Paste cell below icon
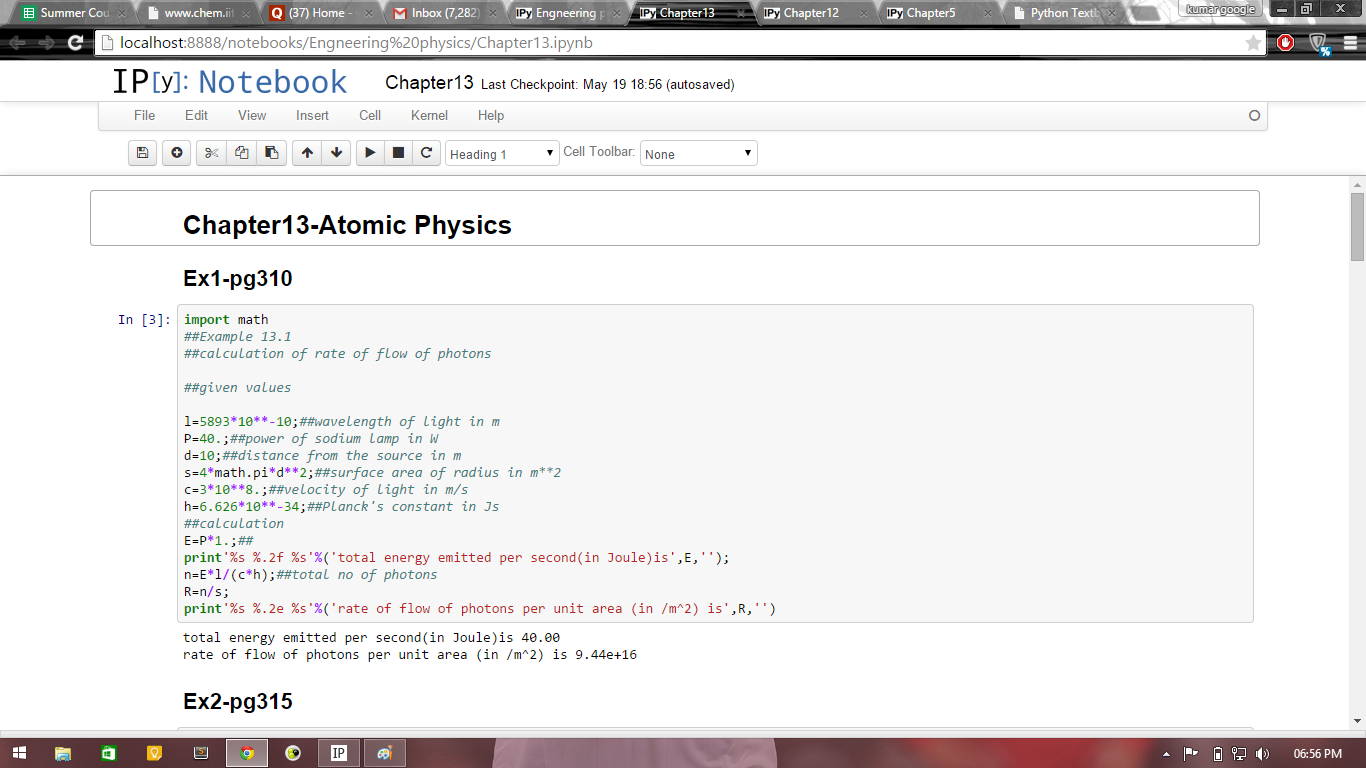 point(271,153)
